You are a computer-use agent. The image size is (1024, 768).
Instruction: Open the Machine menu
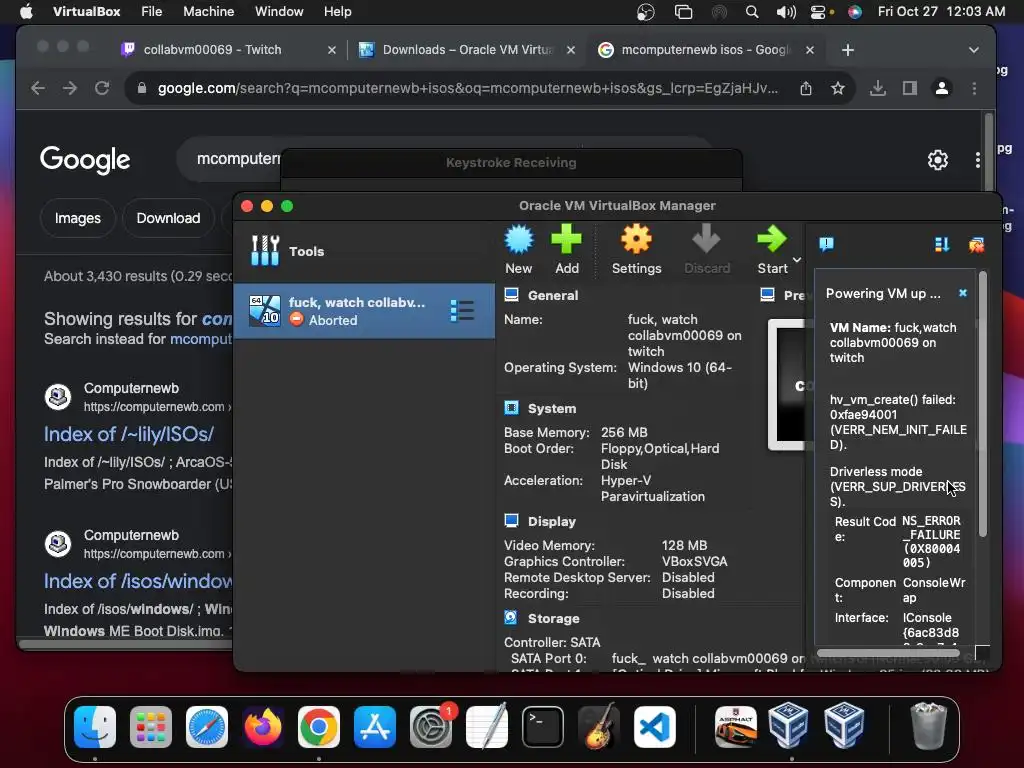[x=208, y=12]
